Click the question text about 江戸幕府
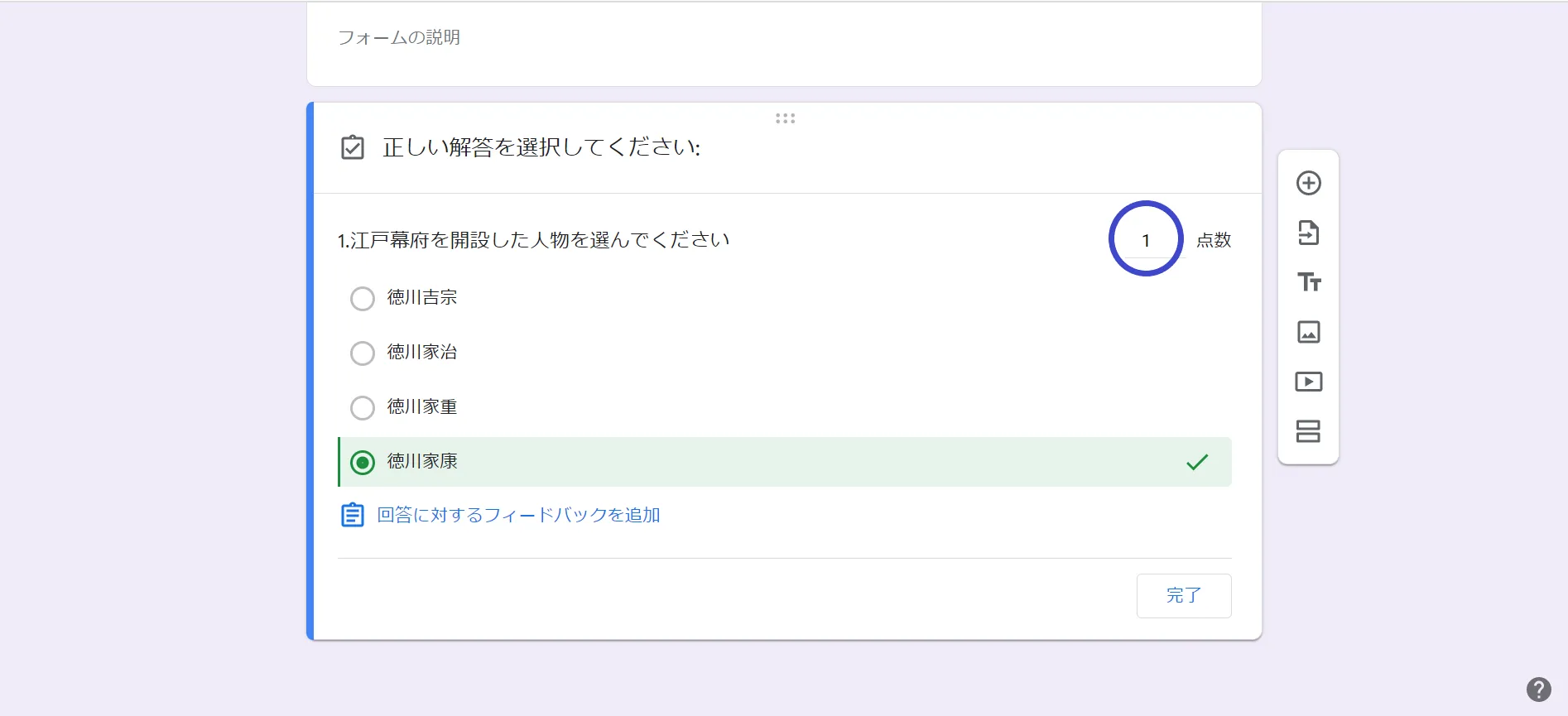 tap(534, 240)
